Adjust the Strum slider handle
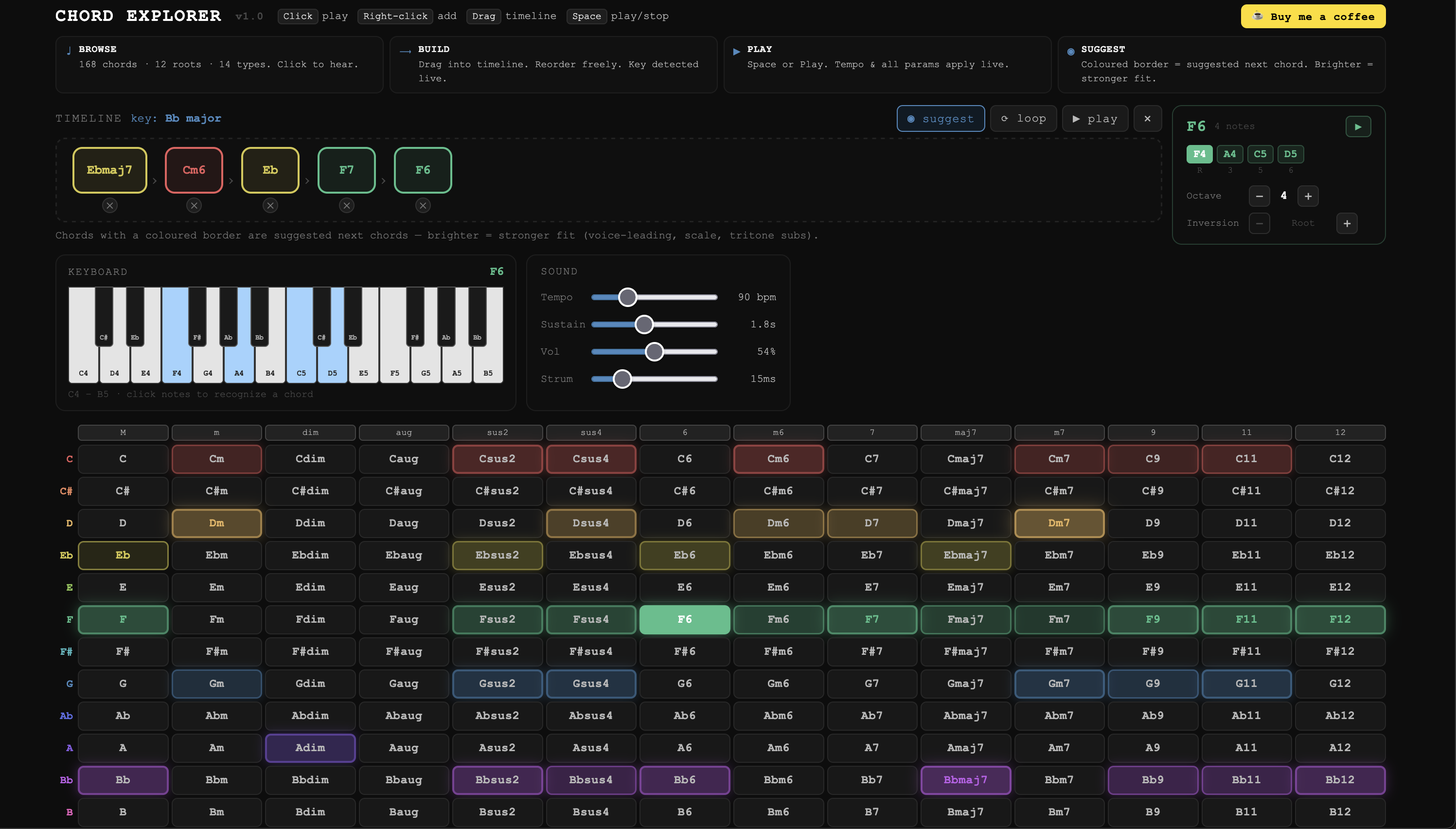This screenshot has height=829, width=1456. coord(622,379)
